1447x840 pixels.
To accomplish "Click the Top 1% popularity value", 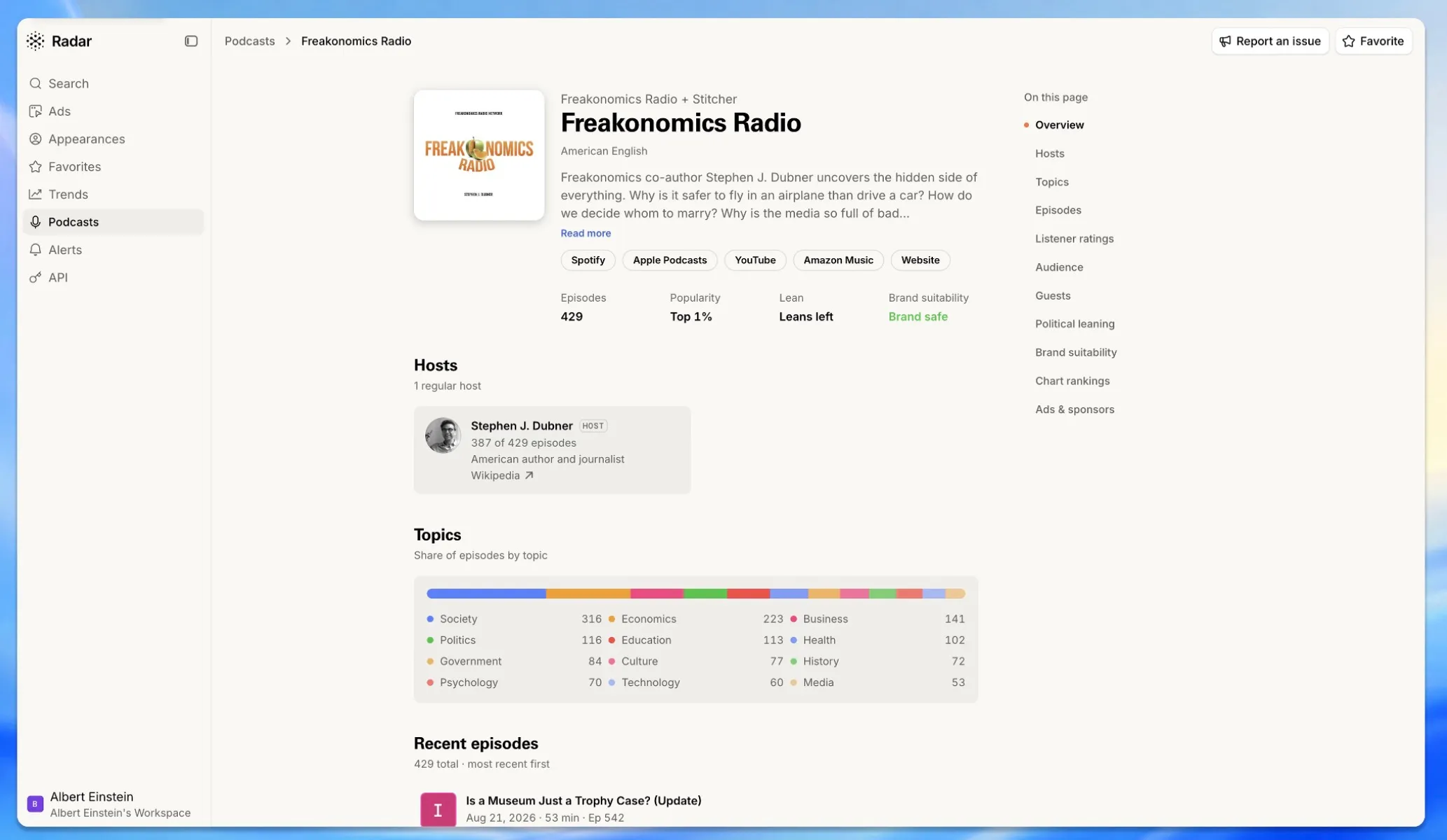I will [x=691, y=317].
